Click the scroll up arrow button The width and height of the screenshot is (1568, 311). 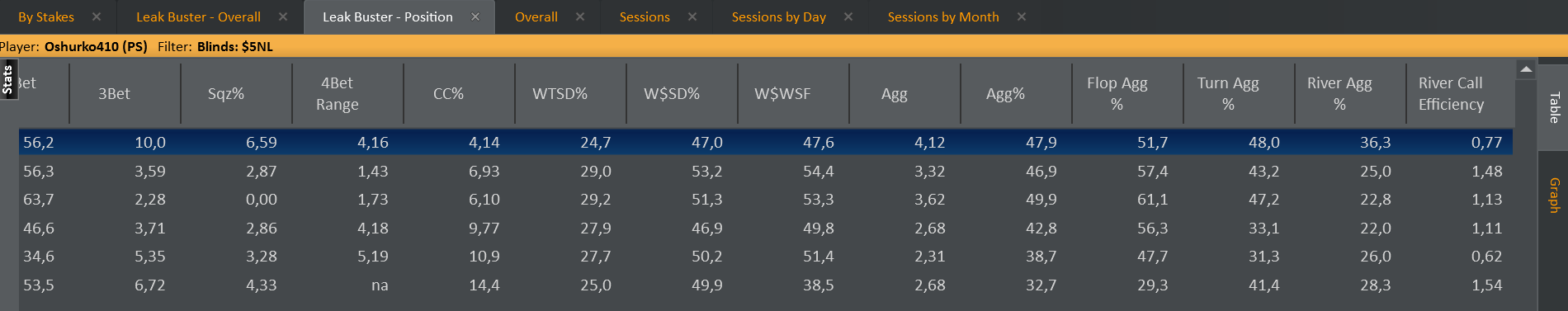pos(1526,70)
